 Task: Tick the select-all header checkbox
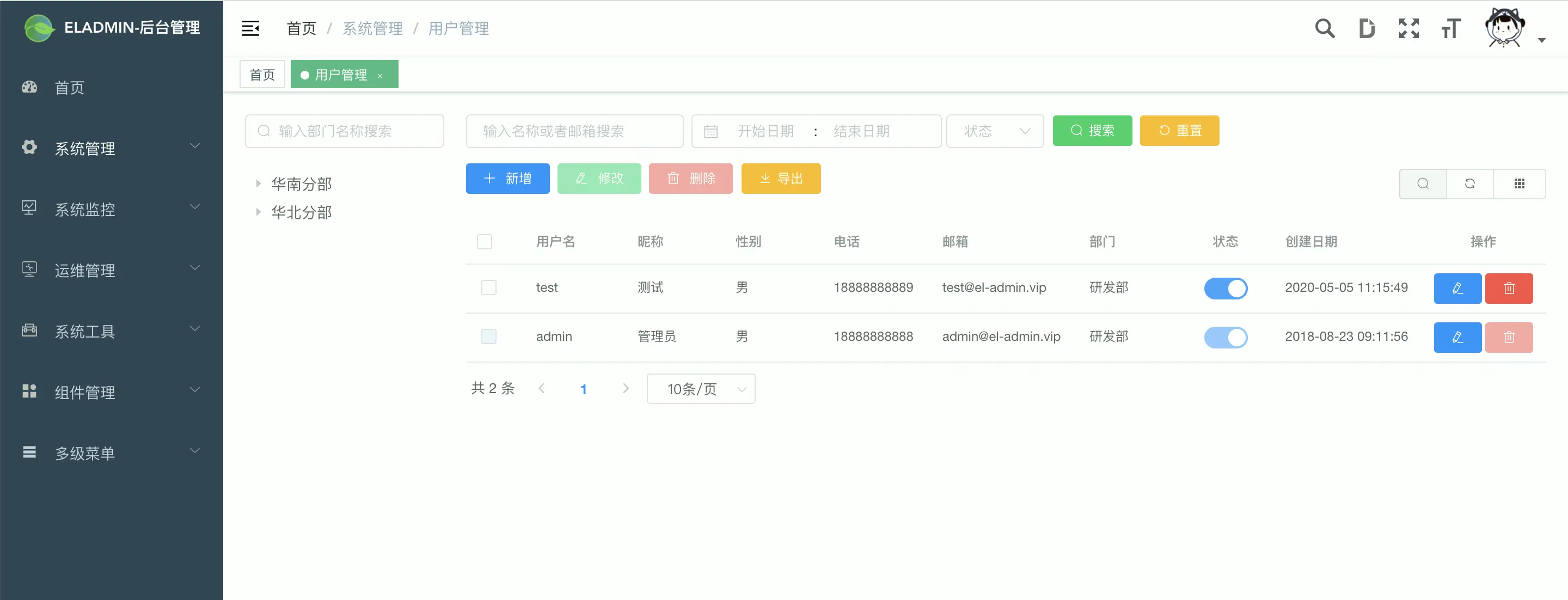(x=485, y=242)
